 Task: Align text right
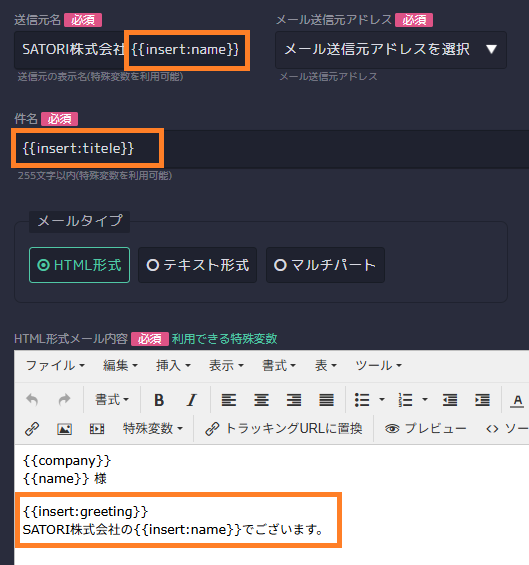point(294,400)
